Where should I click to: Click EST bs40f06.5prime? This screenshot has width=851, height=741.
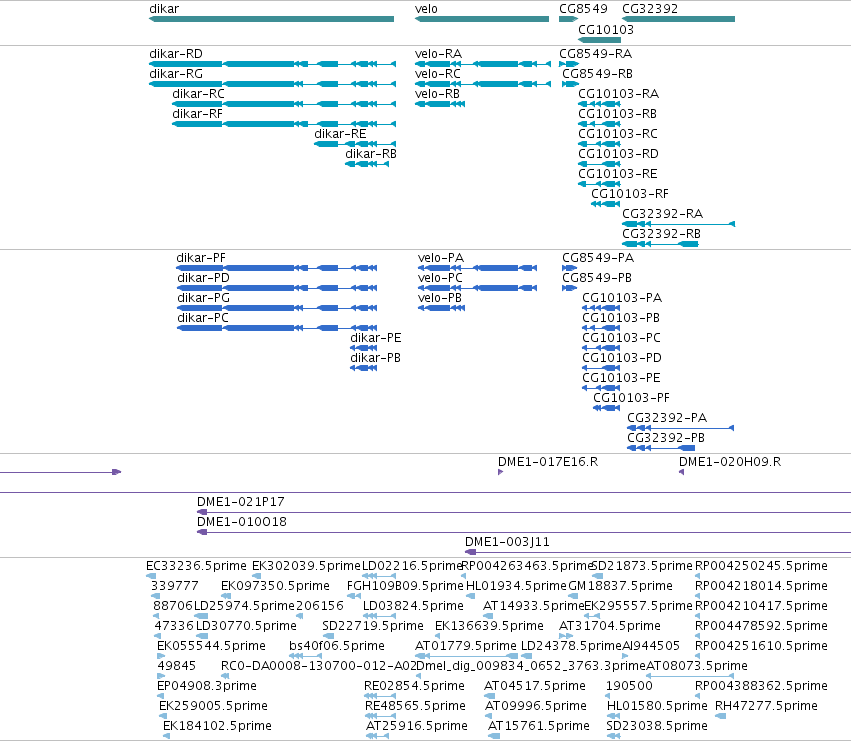click(306, 656)
